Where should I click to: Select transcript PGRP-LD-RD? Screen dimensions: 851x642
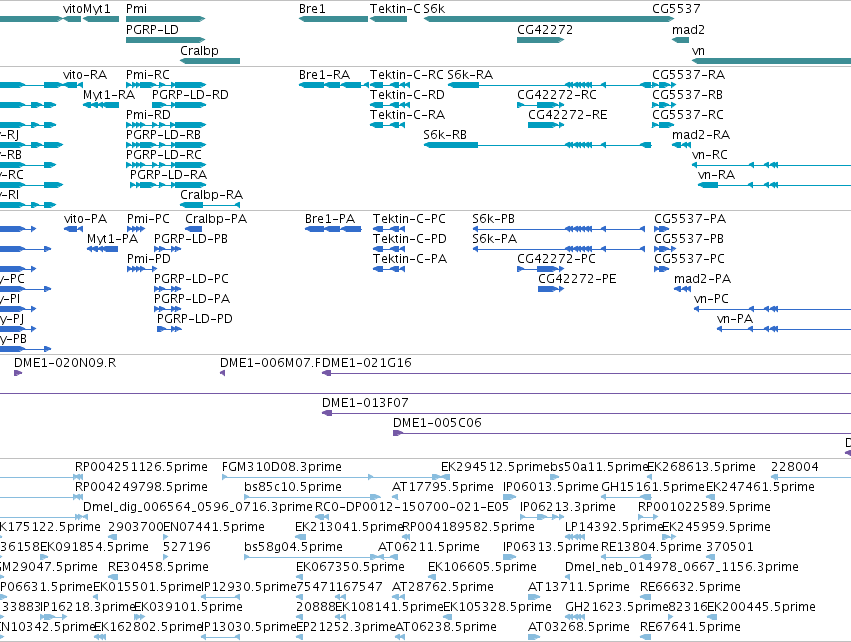[x=190, y=94]
